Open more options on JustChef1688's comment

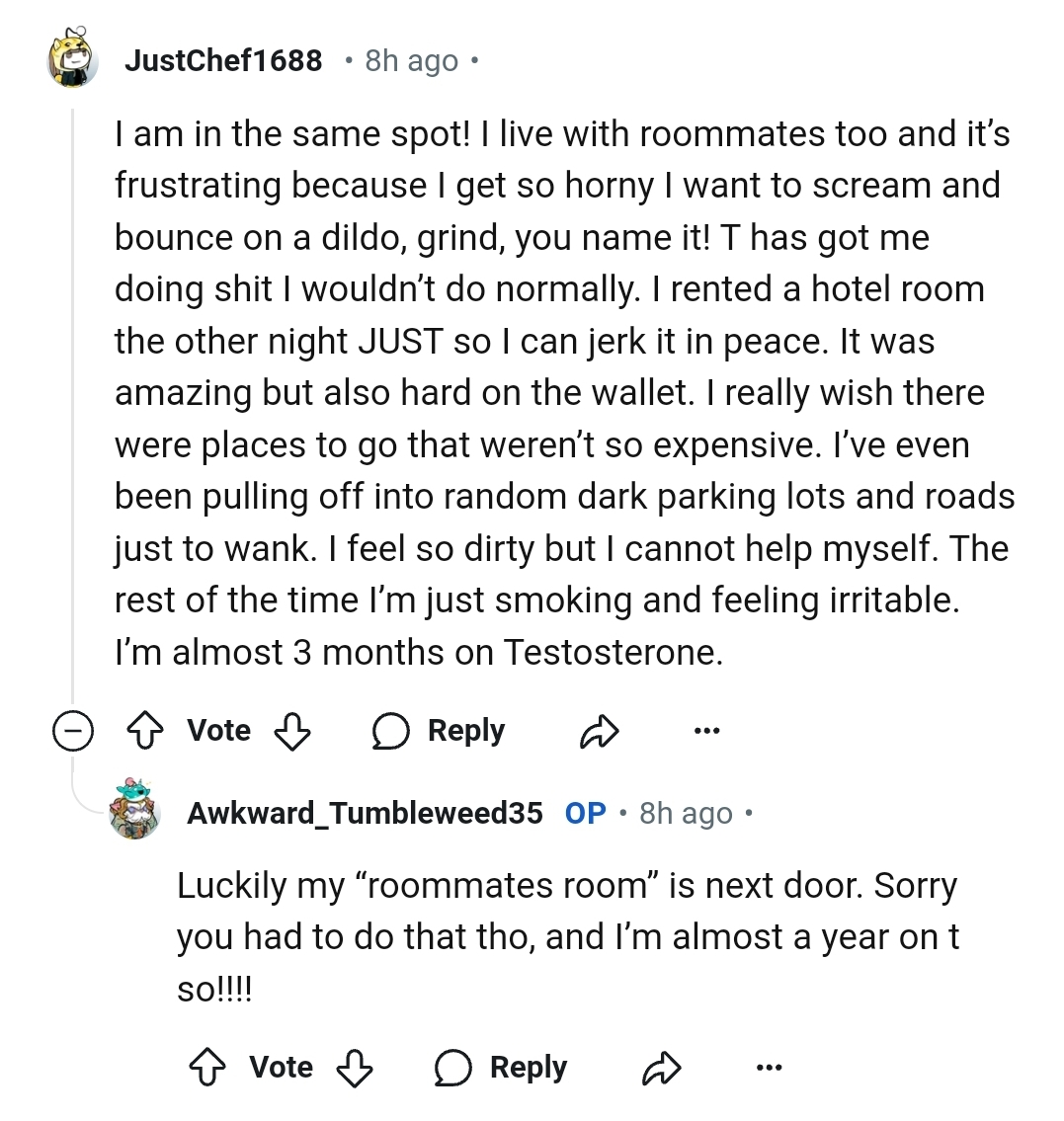pos(706,731)
